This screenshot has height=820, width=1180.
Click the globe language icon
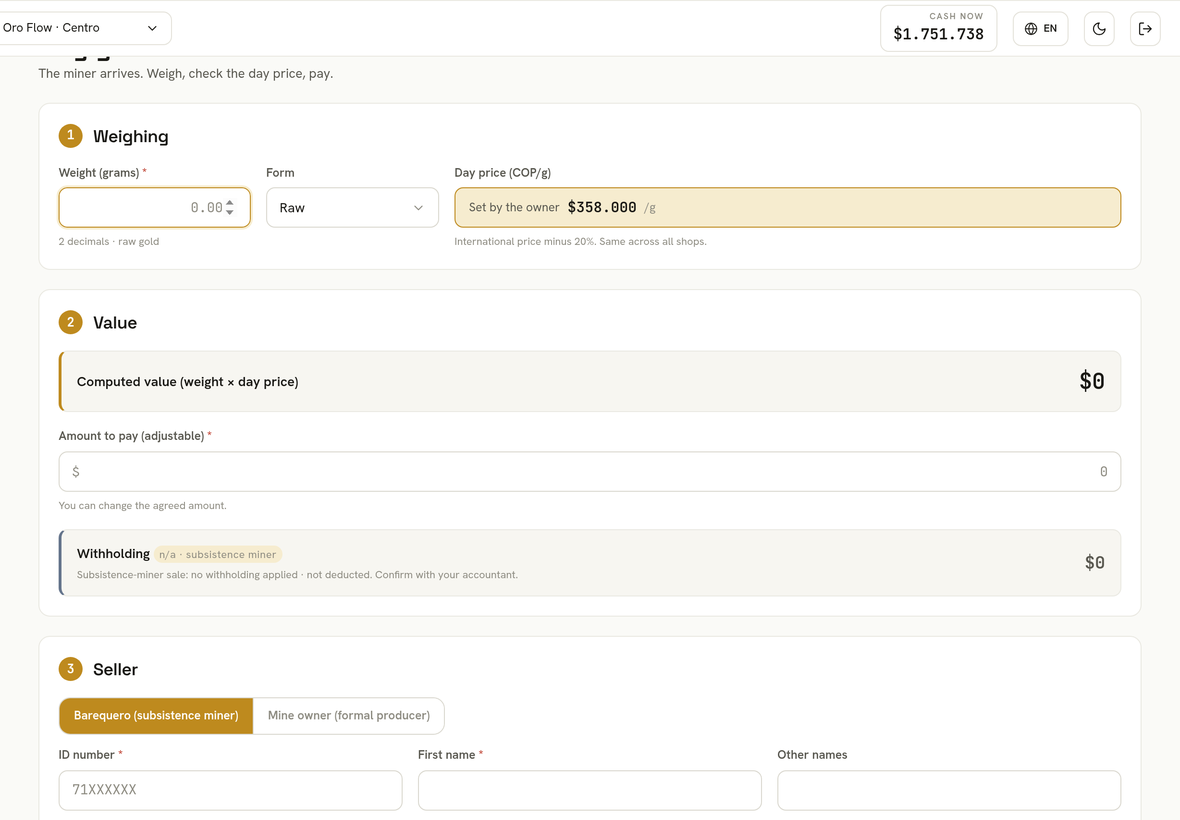tap(1031, 29)
